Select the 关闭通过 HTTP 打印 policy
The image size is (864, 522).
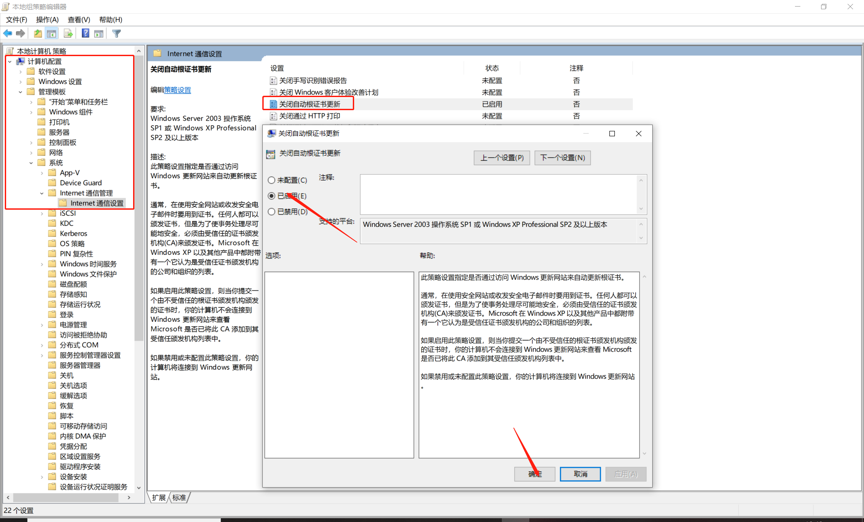pyautogui.click(x=309, y=116)
